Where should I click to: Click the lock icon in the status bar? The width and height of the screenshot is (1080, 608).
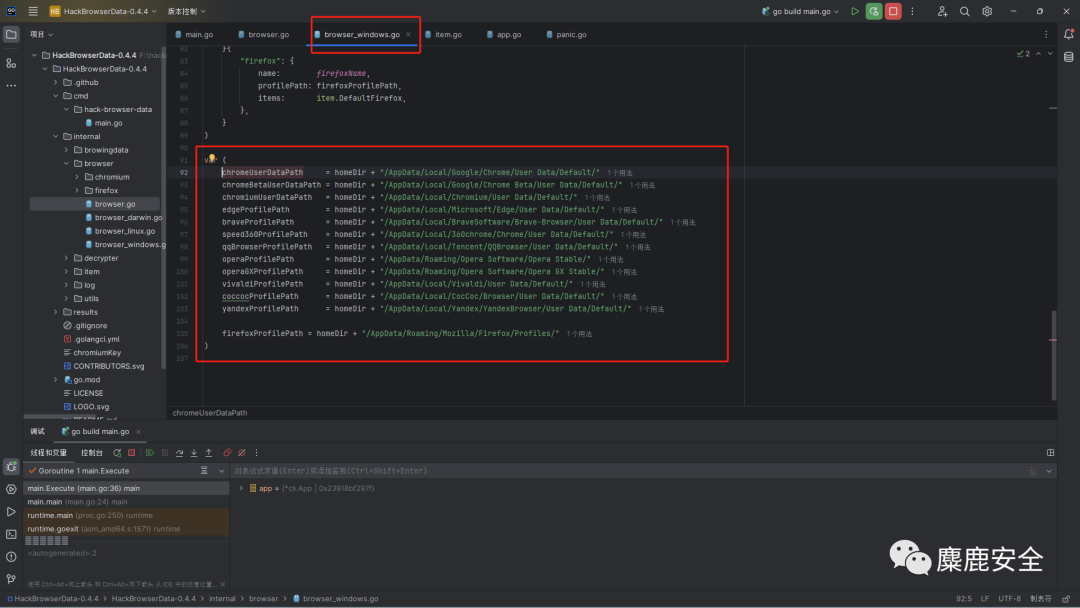[1066, 598]
